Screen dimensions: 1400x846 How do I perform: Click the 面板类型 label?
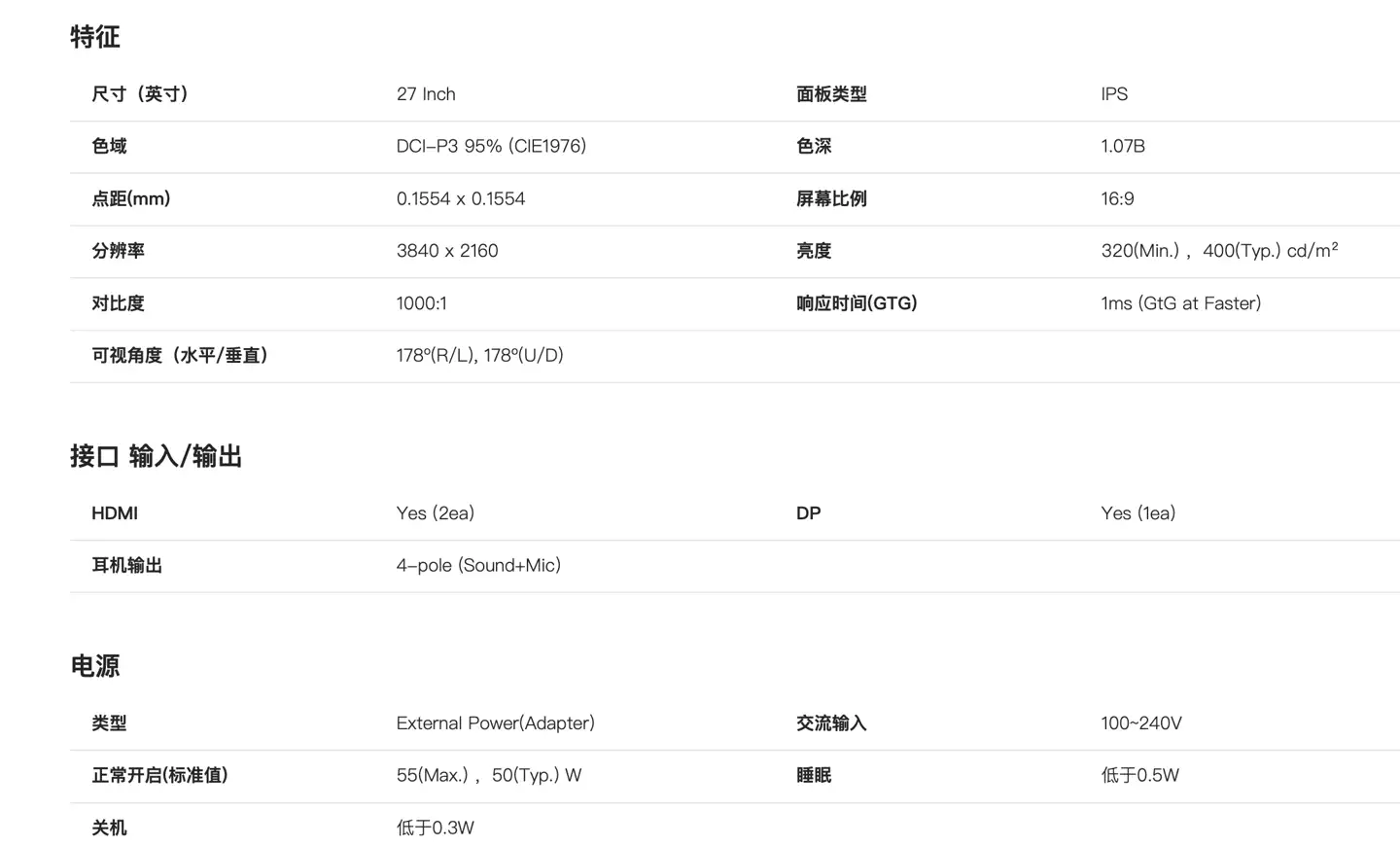click(x=831, y=94)
